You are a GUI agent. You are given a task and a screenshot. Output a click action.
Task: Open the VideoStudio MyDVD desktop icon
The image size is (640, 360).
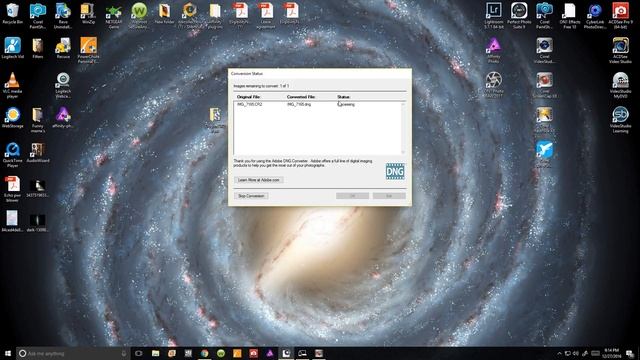(620, 85)
